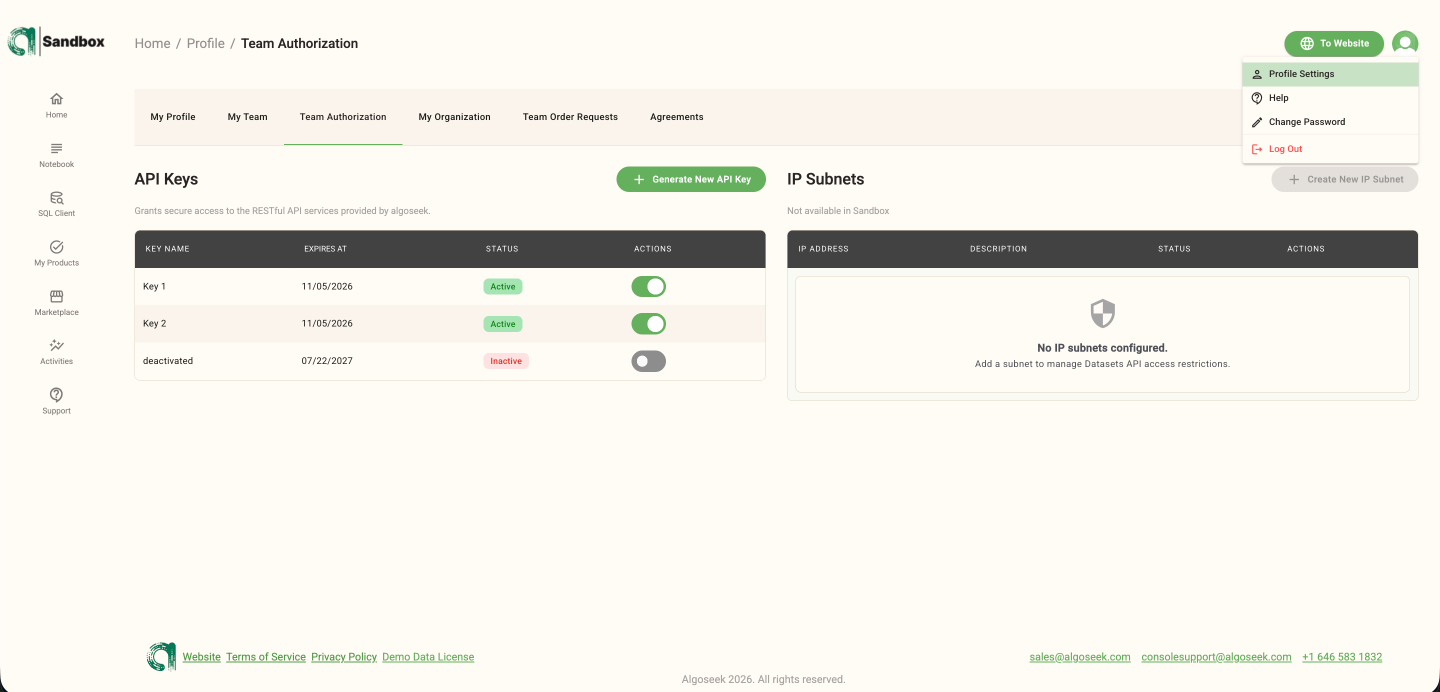Click the Profile breadcrumb link
The width and height of the screenshot is (1440, 692).
click(x=206, y=43)
